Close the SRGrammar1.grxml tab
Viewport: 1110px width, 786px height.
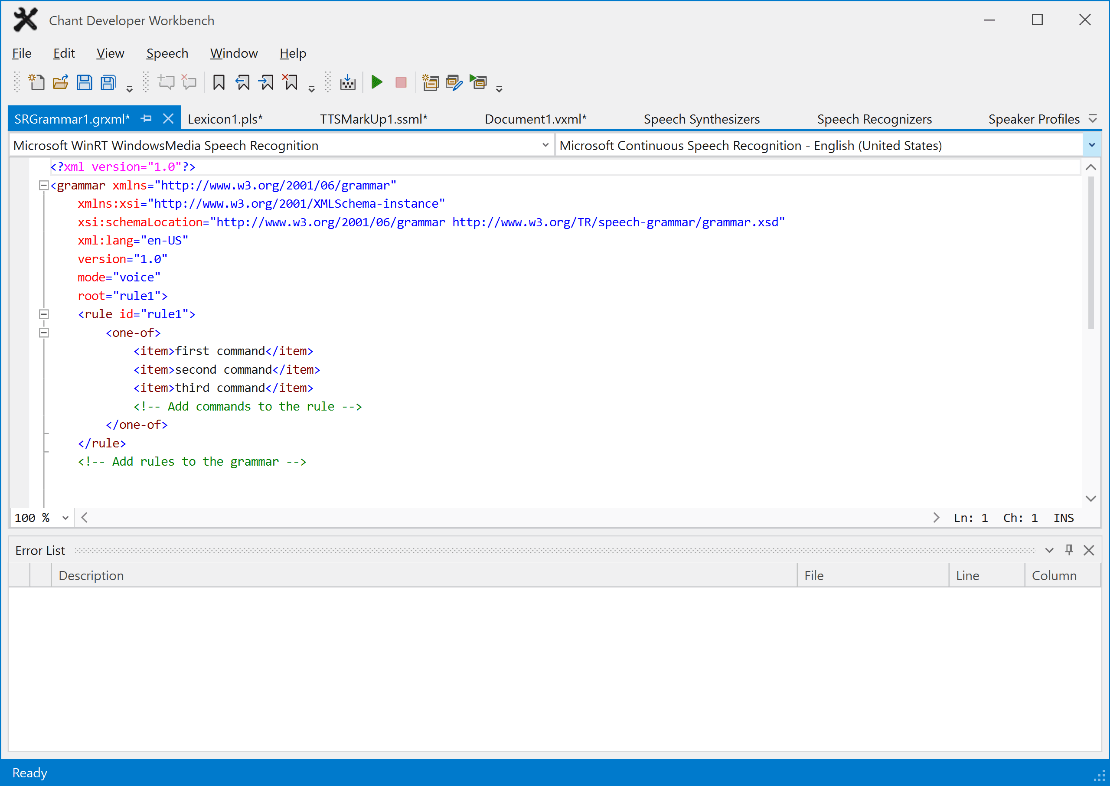pos(168,119)
